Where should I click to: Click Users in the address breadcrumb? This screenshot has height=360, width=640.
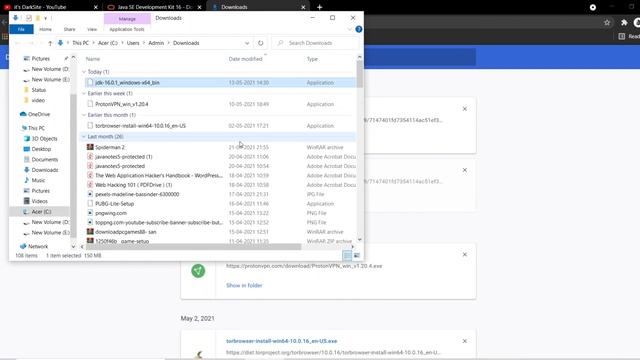pyautogui.click(x=133, y=43)
